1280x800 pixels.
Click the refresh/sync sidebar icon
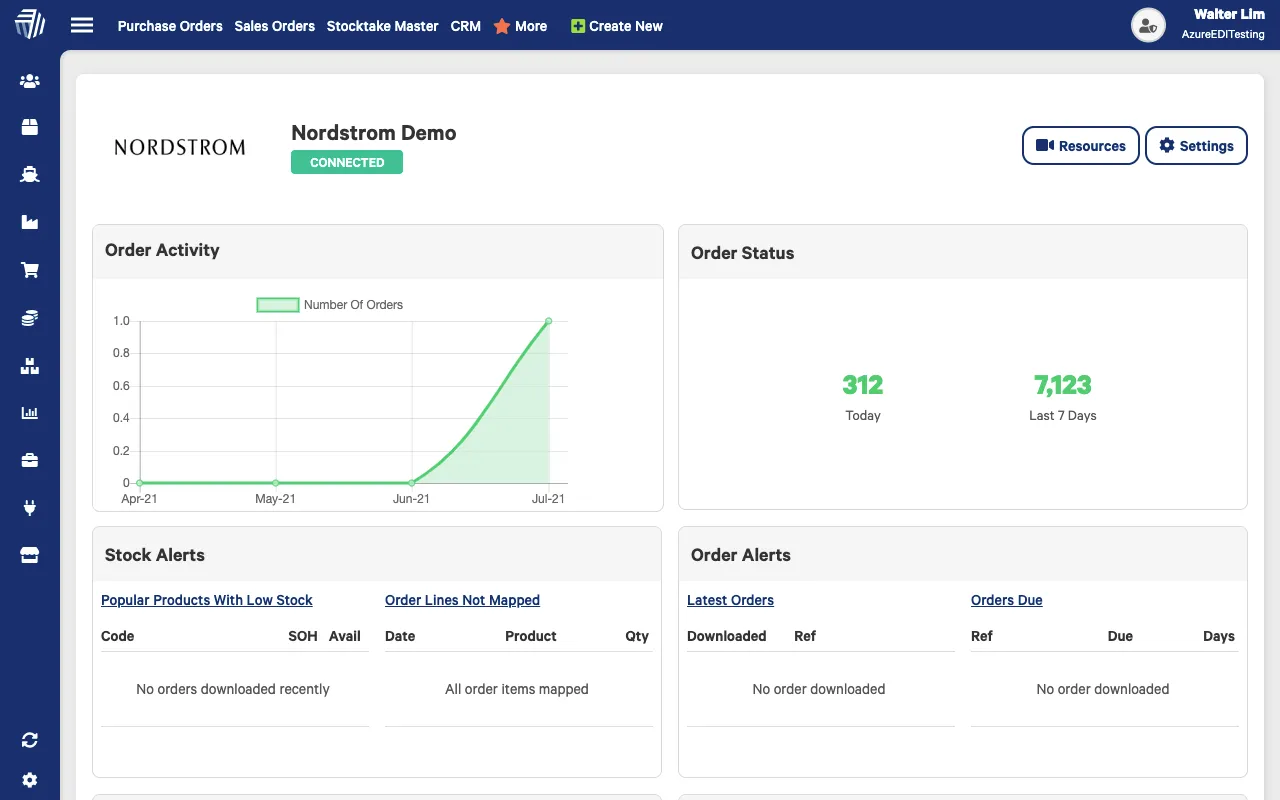point(30,740)
